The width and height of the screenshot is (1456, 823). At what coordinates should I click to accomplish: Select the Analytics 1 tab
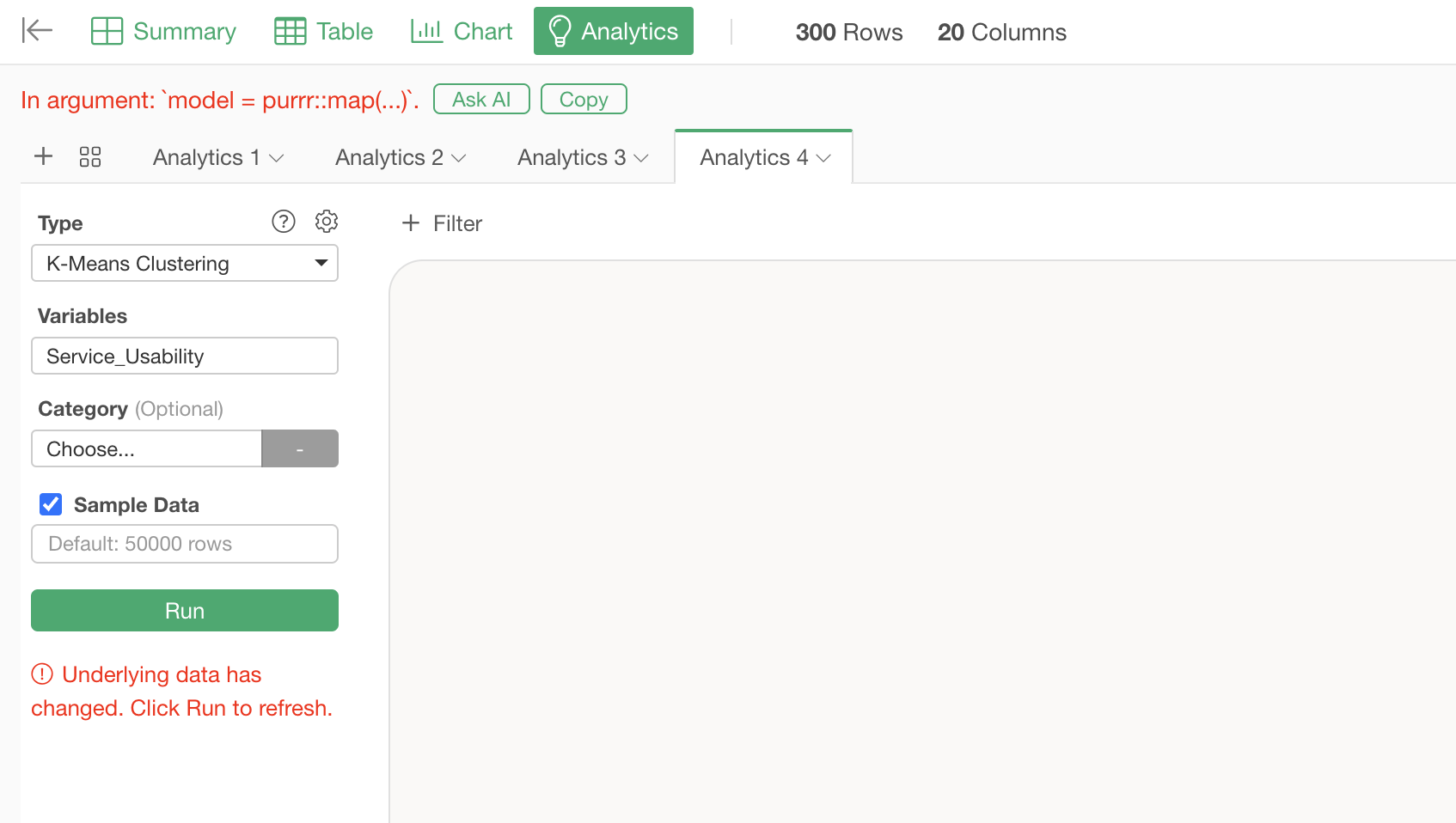coord(206,158)
